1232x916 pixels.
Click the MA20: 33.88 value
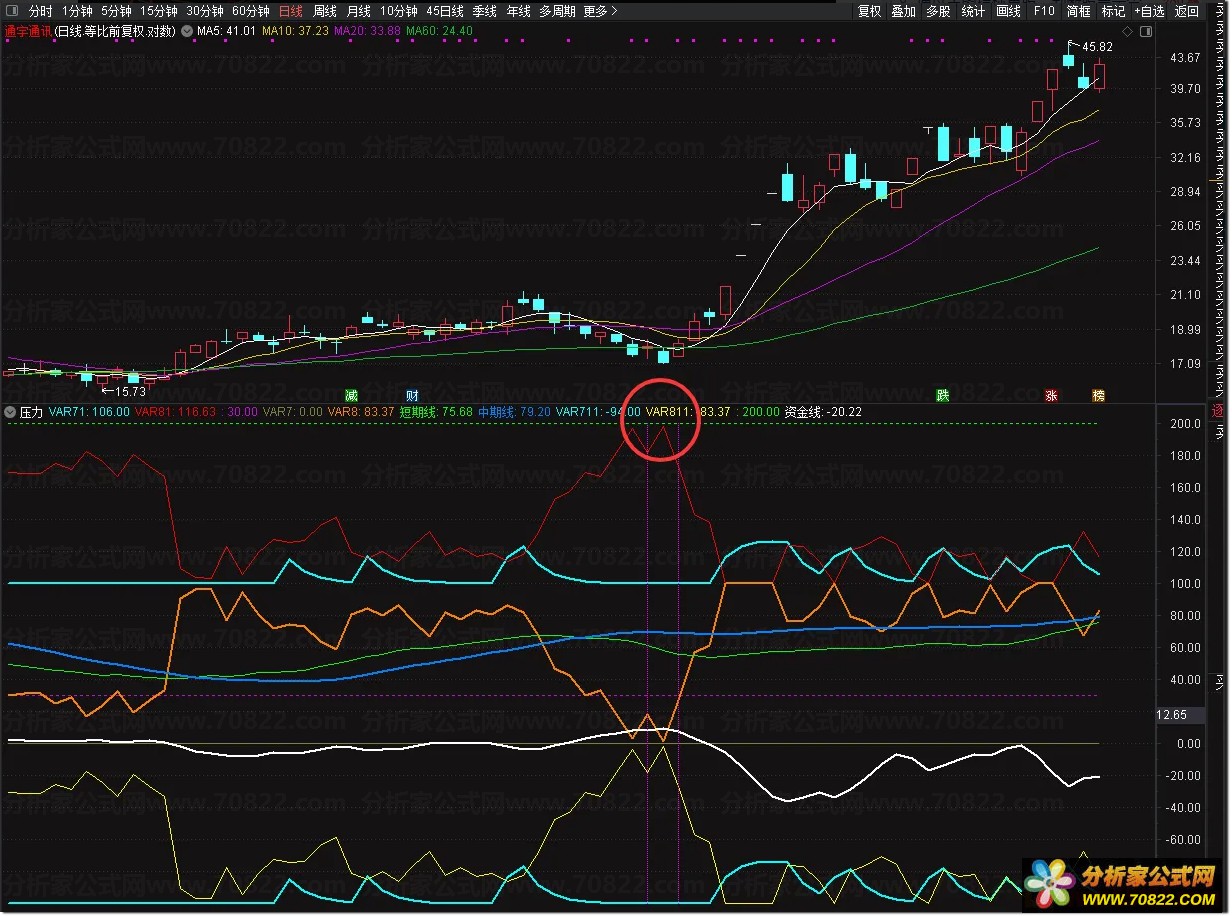click(x=367, y=31)
